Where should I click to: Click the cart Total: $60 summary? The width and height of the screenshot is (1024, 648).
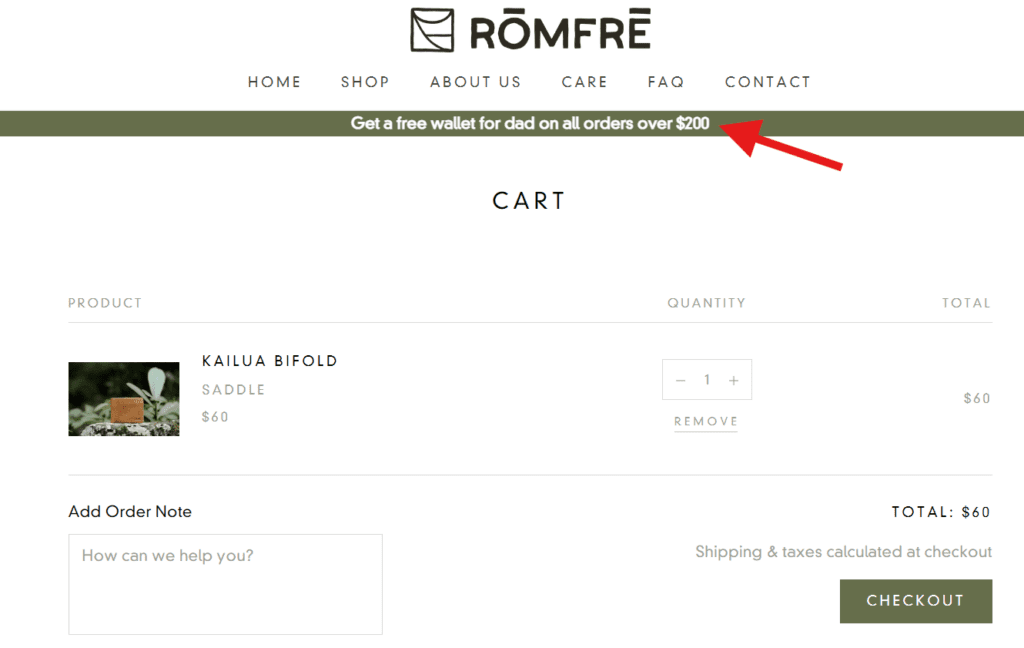pyautogui.click(x=941, y=512)
